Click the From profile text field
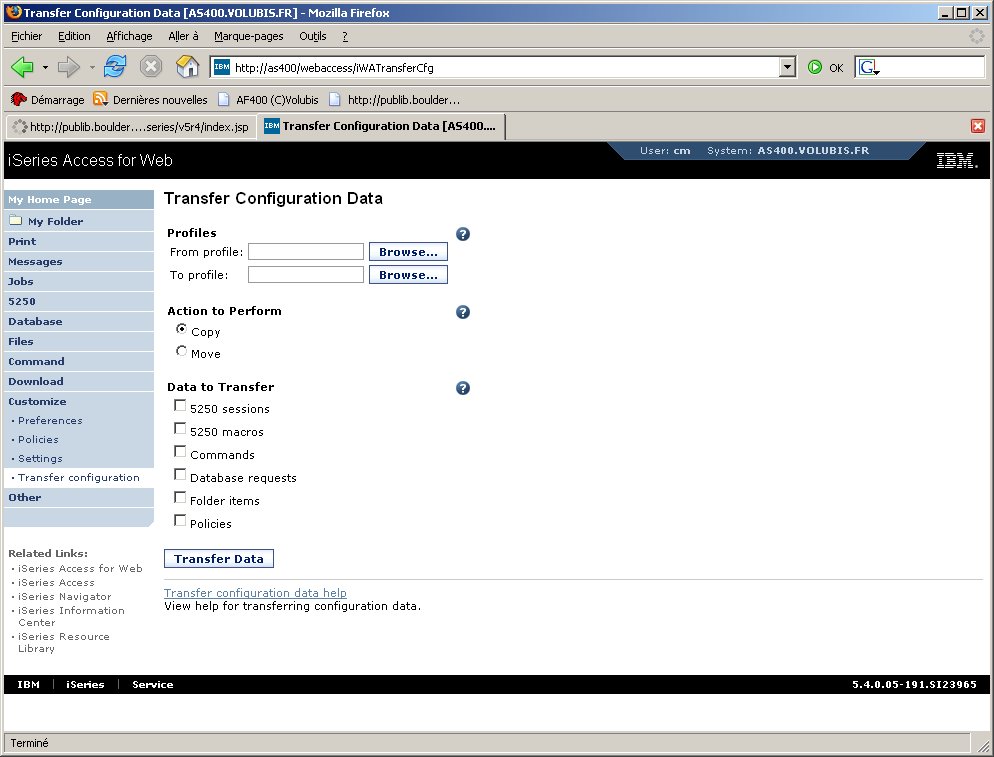This screenshot has height=757, width=994. coord(306,252)
